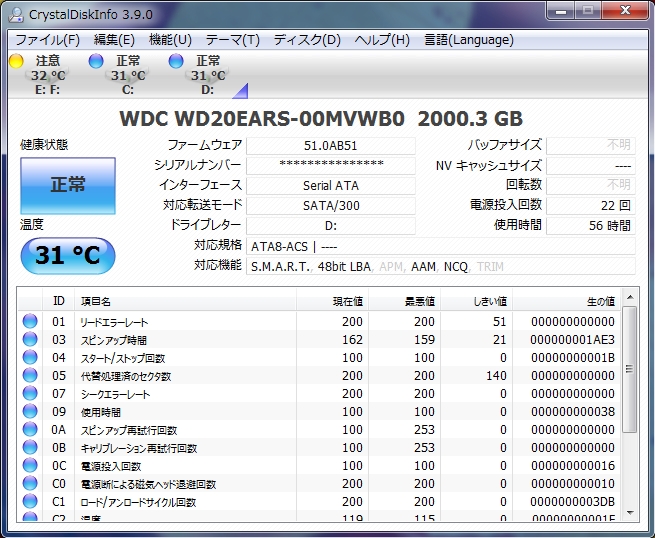The width and height of the screenshot is (655, 538).
Task: Select the blue status icon for drive C:
Action: [x=96, y=61]
